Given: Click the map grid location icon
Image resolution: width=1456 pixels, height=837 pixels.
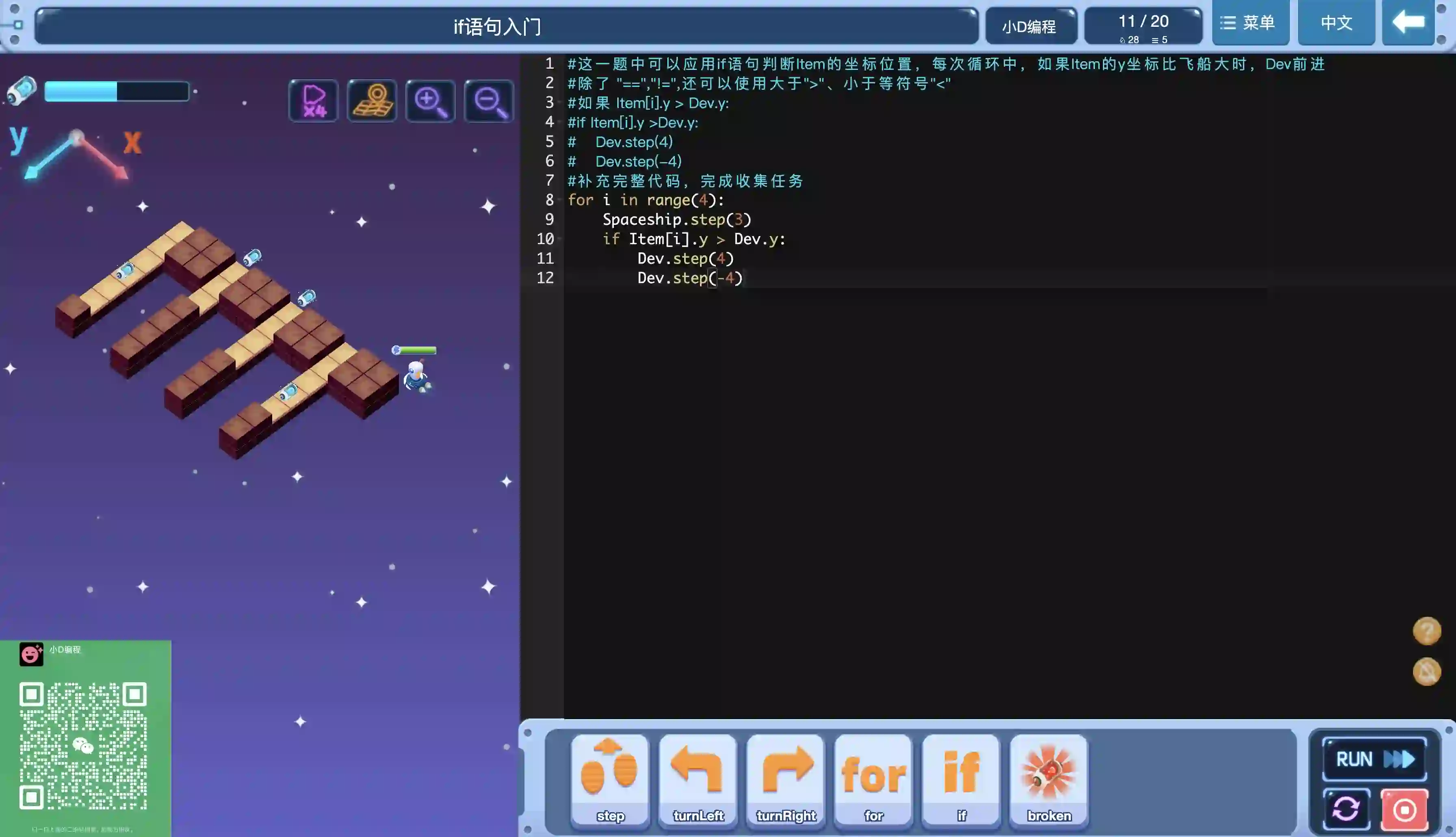Looking at the screenshot, I should [x=372, y=101].
